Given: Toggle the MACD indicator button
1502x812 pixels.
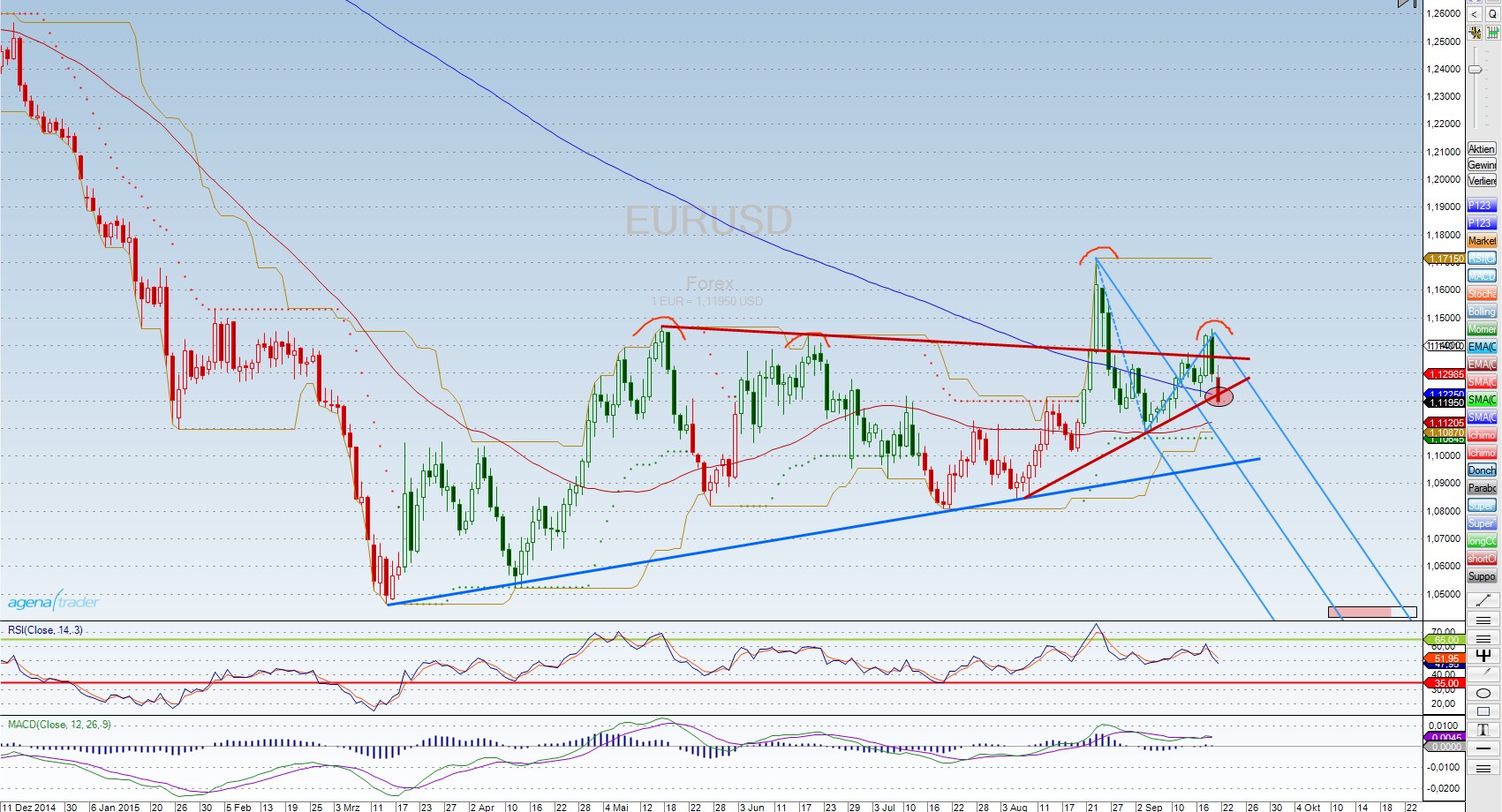Looking at the screenshot, I should [1482, 276].
